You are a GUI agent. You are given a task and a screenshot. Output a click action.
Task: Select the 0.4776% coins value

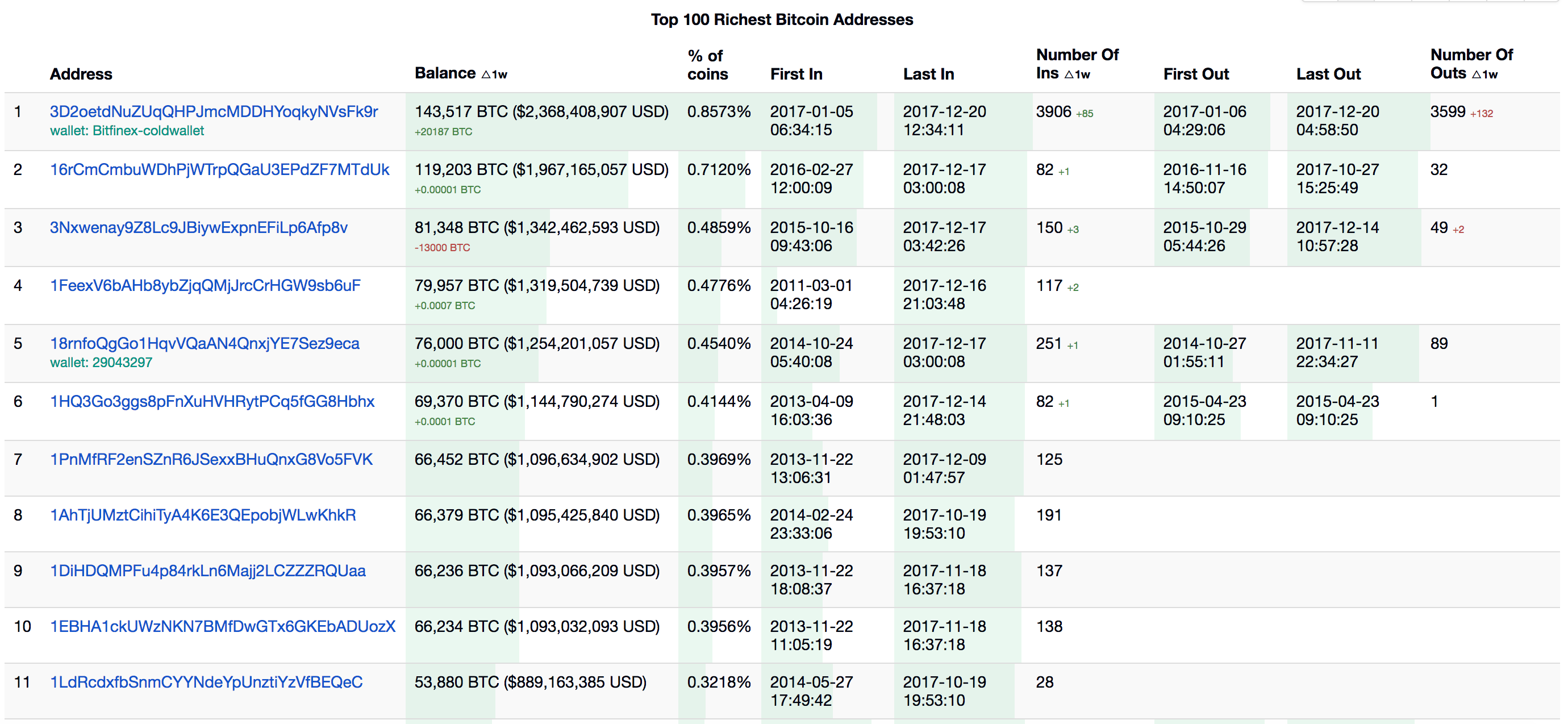coord(719,285)
